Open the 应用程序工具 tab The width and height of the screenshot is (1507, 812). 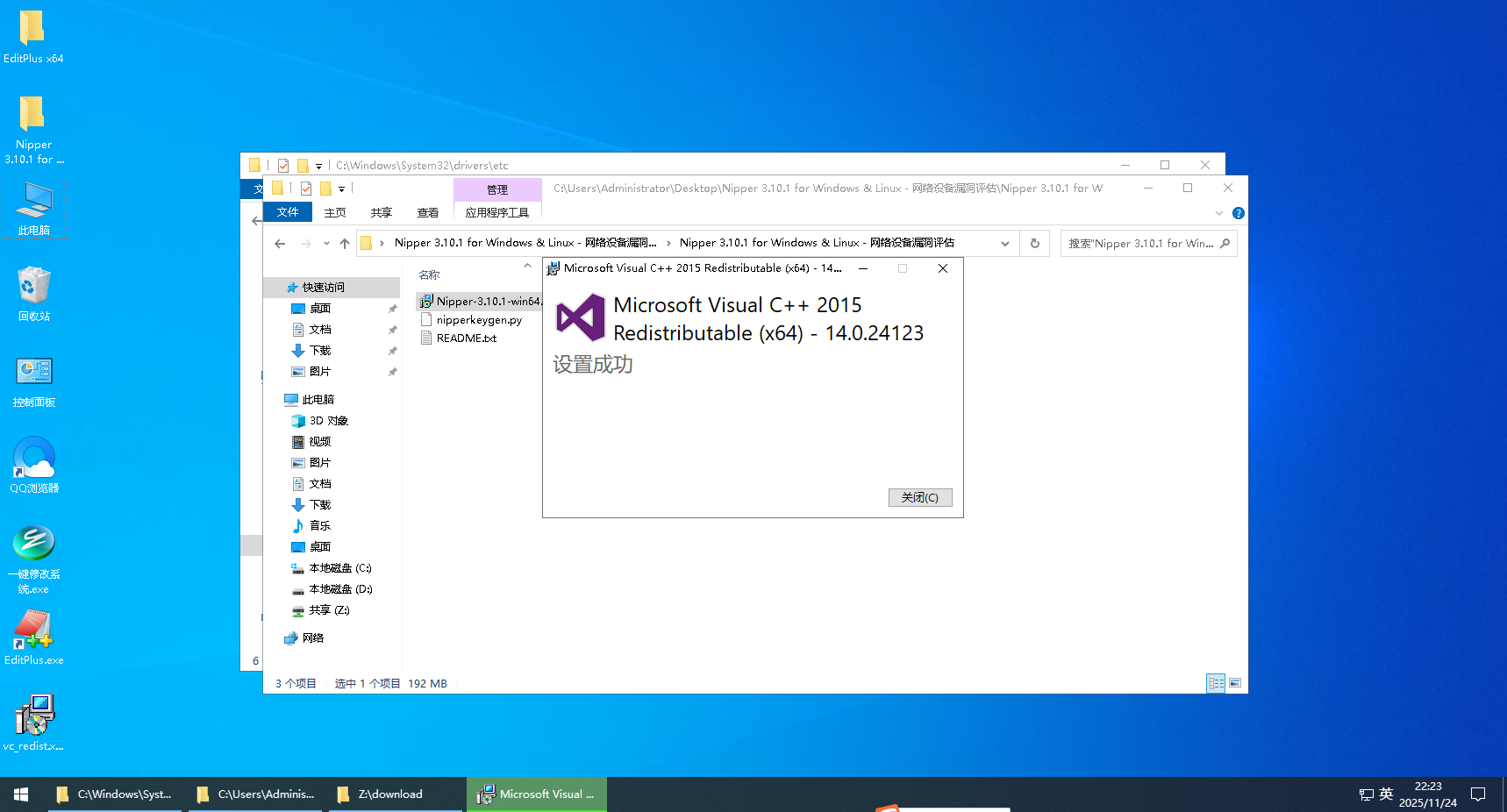[496, 212]
